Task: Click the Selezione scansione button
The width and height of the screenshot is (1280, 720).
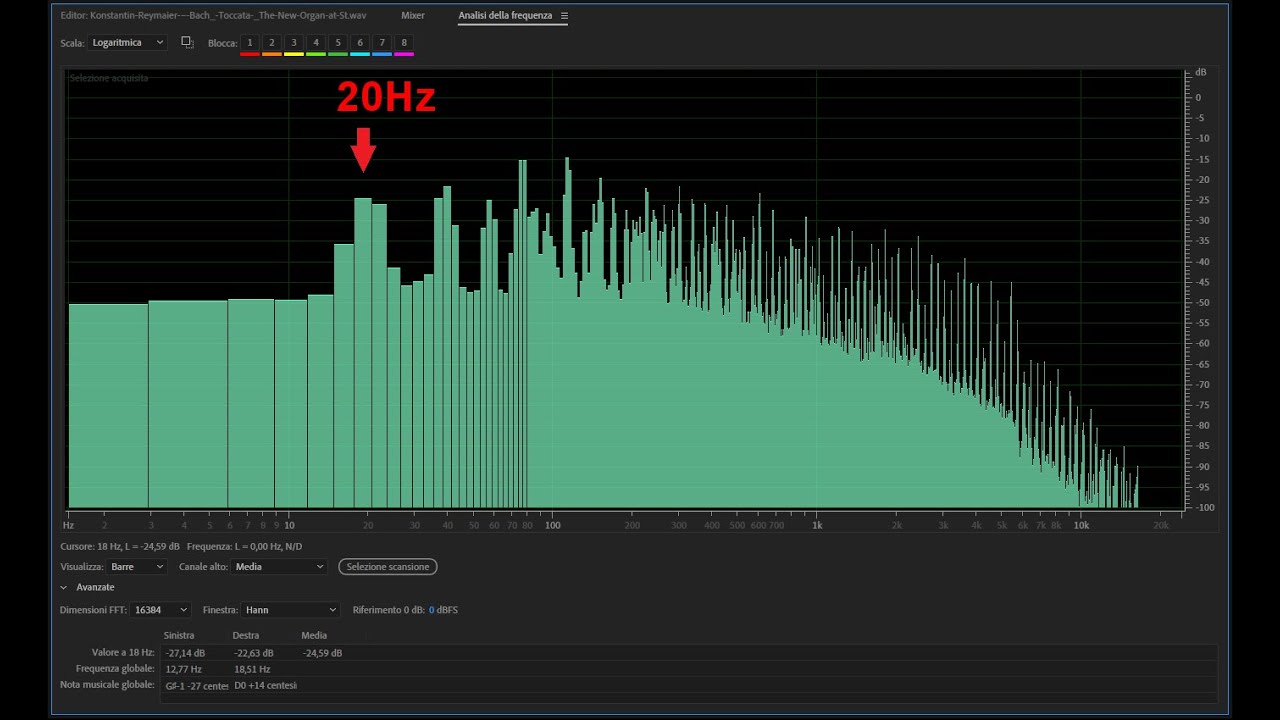Action: point(388,567)
